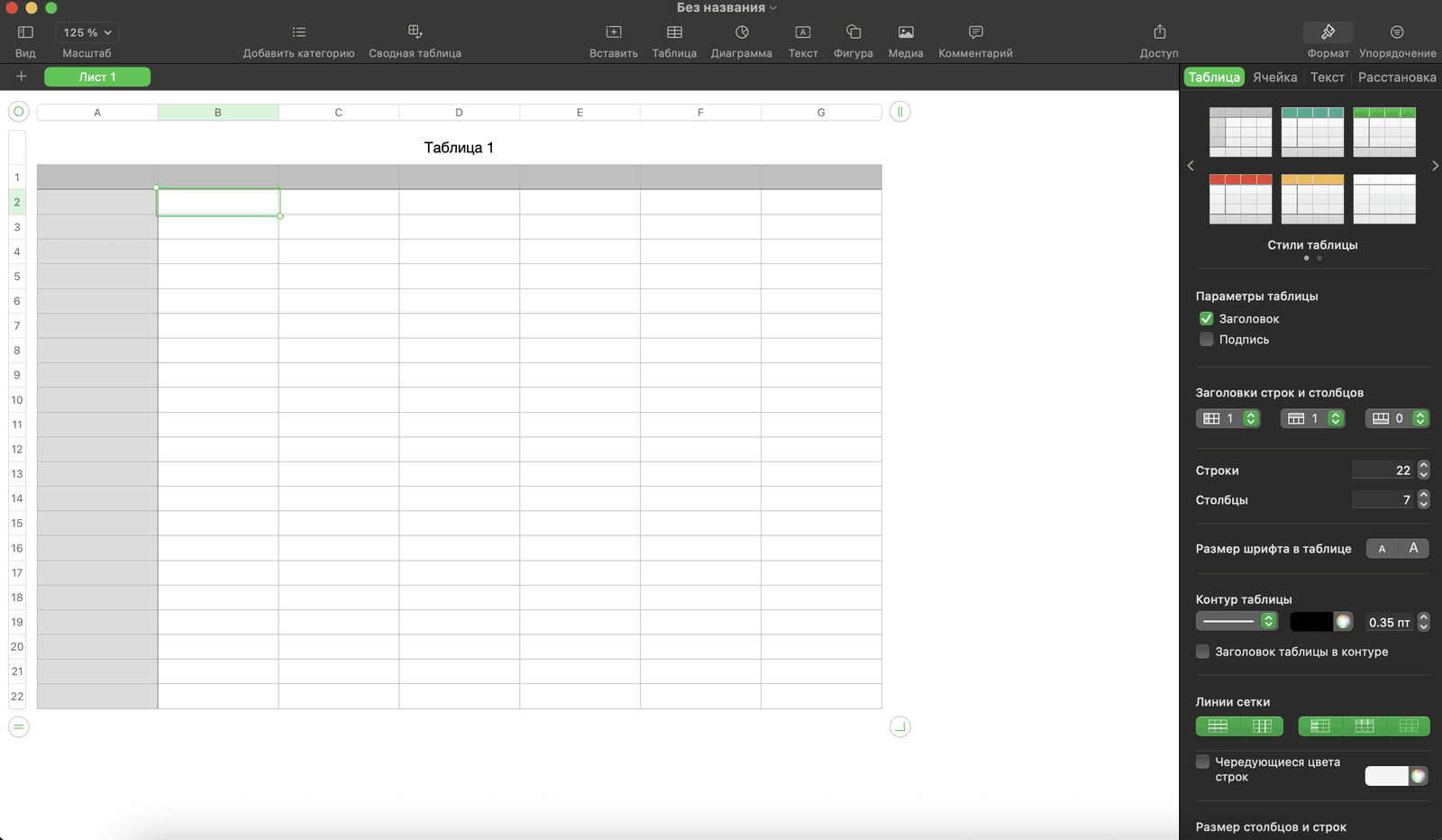Select the gray table style thumbnail
Screen dimensions: 1442x840
pos(1240,132)
